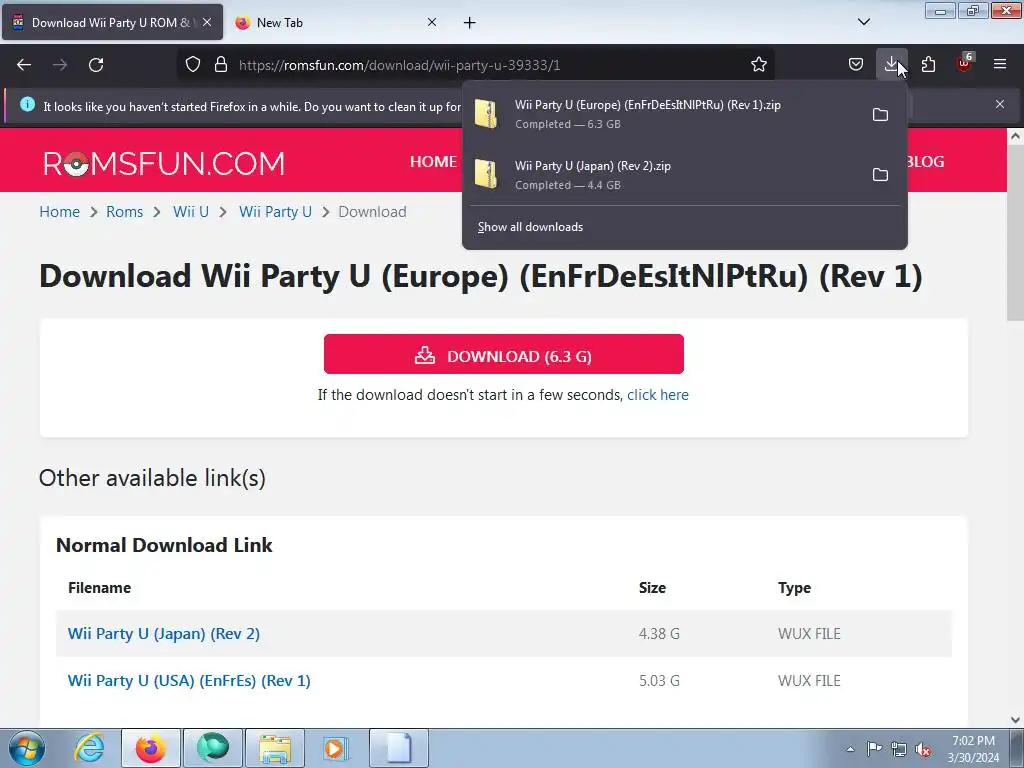The image size is (1024, 768).
Task: Open the Windows Start menu
Action: click(27, 748)
